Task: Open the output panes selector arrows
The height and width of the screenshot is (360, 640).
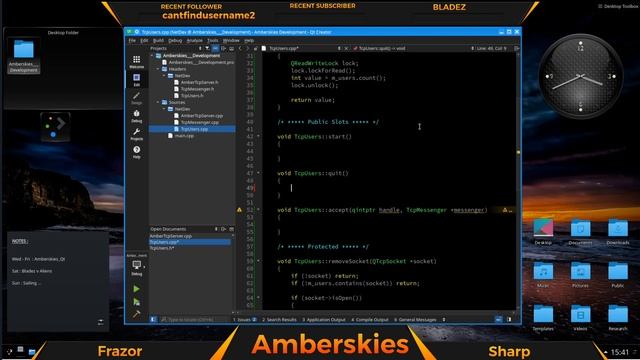Action: (444, 320)
